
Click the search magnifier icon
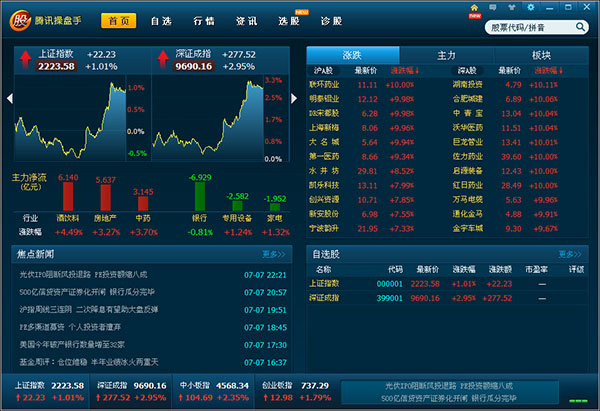[x=580, y=27]
